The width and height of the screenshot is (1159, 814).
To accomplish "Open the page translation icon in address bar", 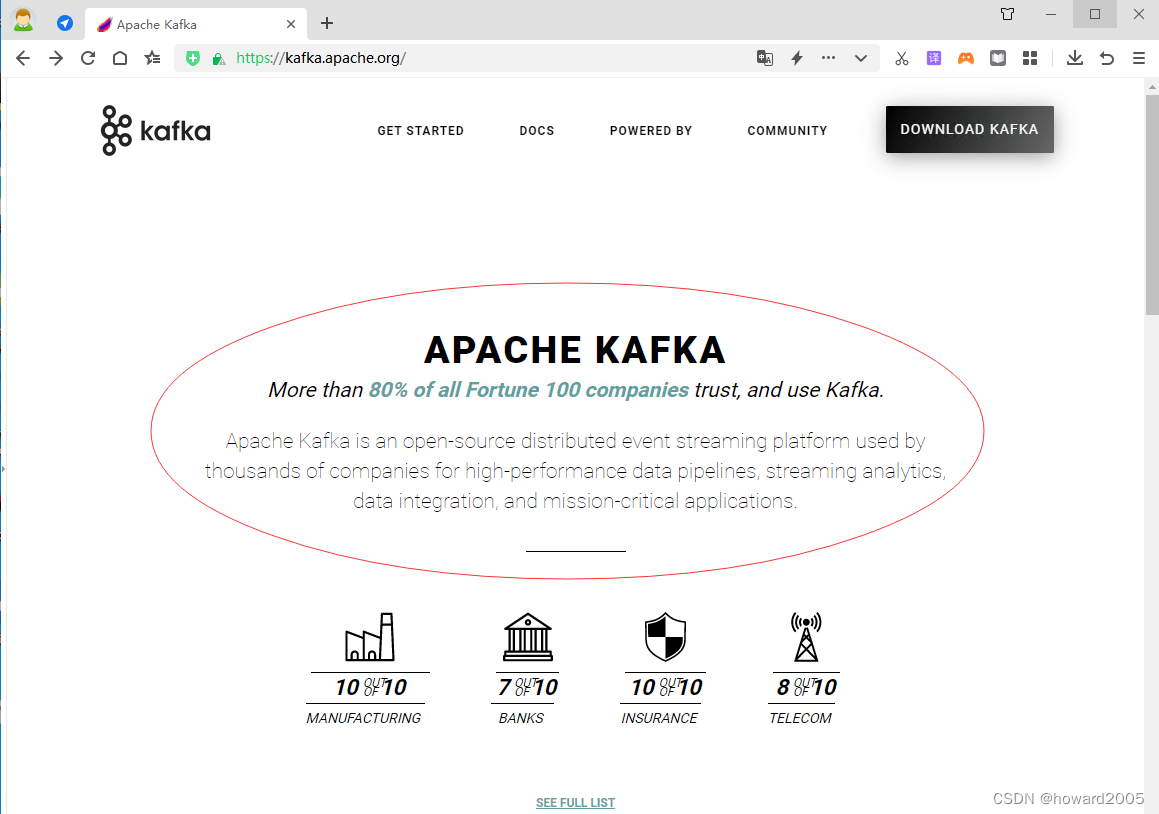I will 765,58.
